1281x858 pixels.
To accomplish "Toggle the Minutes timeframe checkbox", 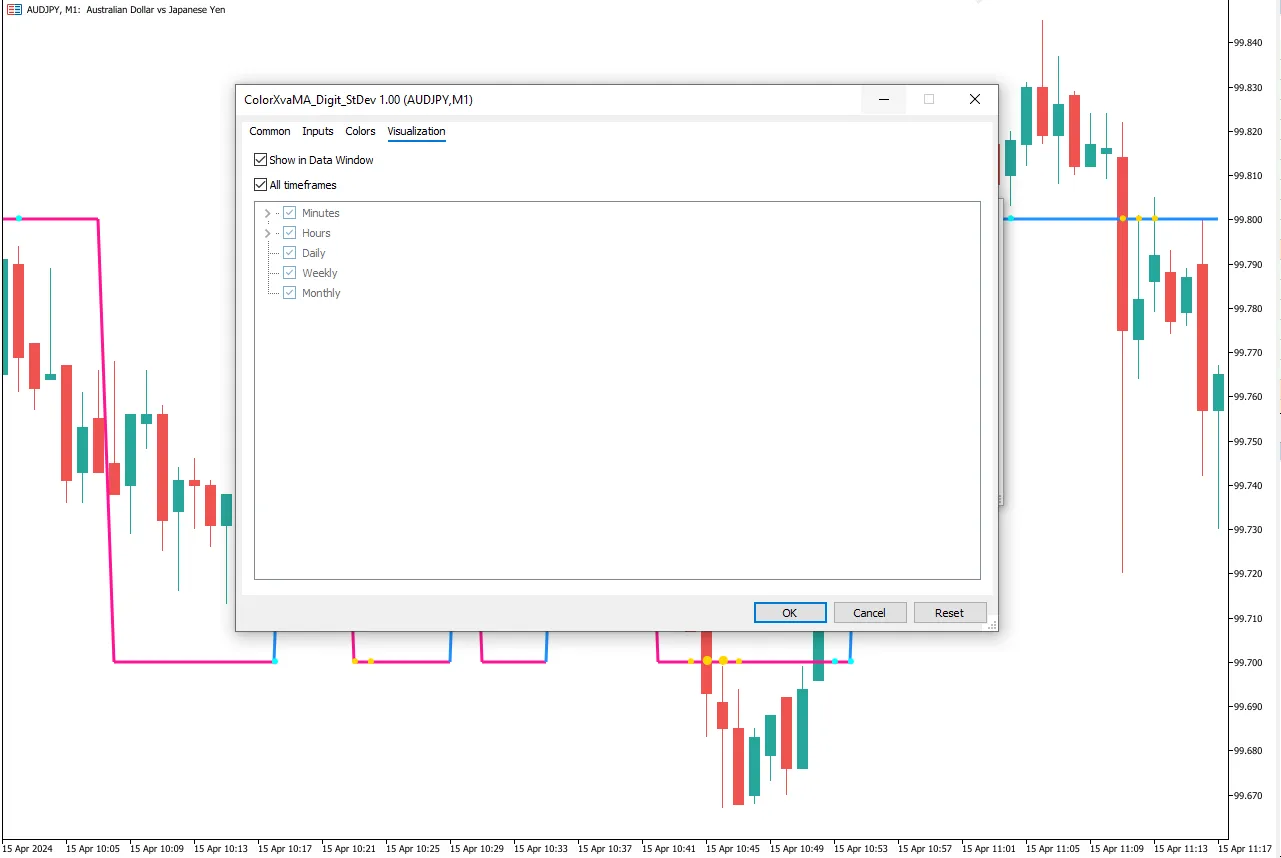I will coord(290,213).
